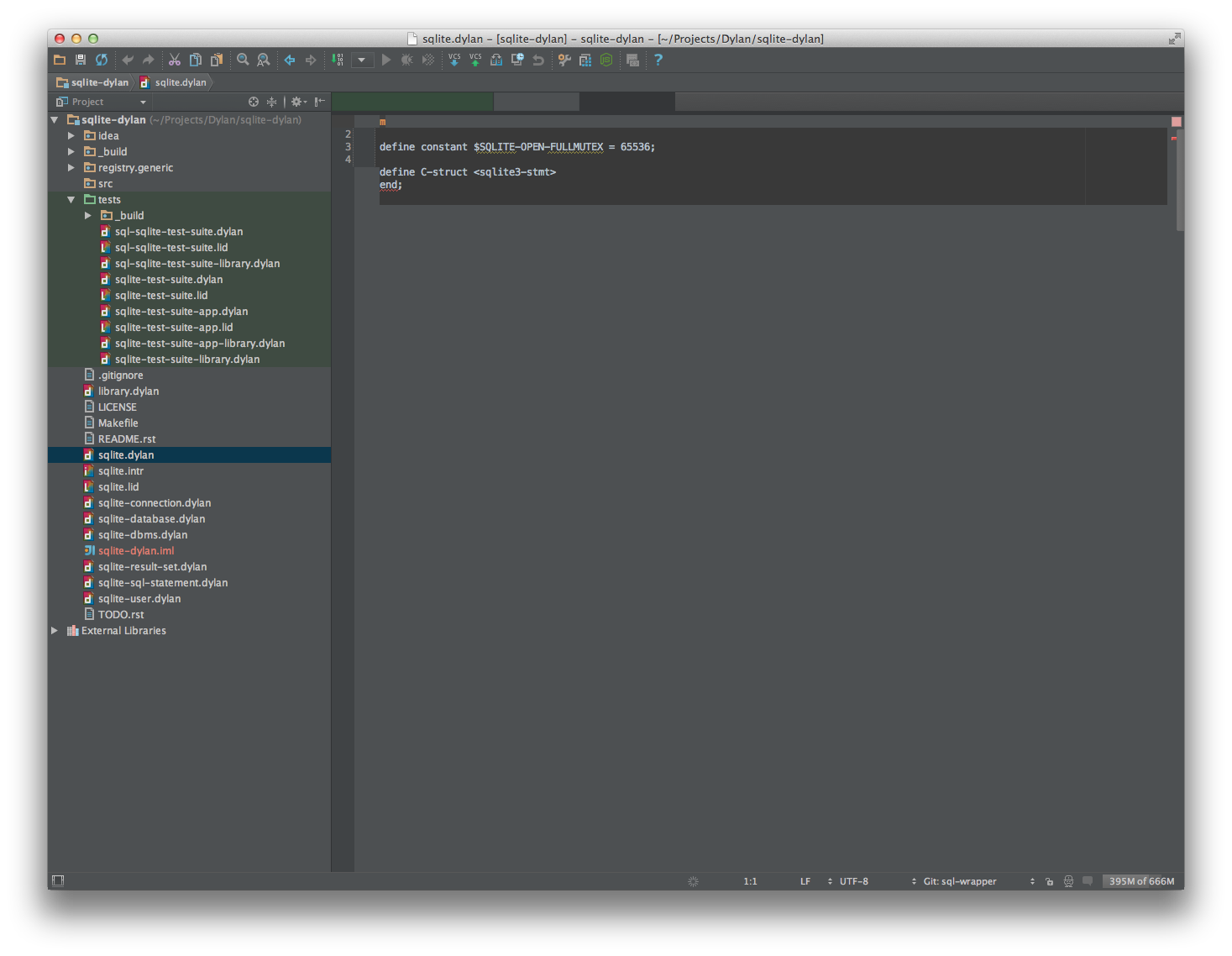Select sqlite-test-suite.lid file
Image resolution: width=1232 pixels, height=956 pixels.
(189, 296)
